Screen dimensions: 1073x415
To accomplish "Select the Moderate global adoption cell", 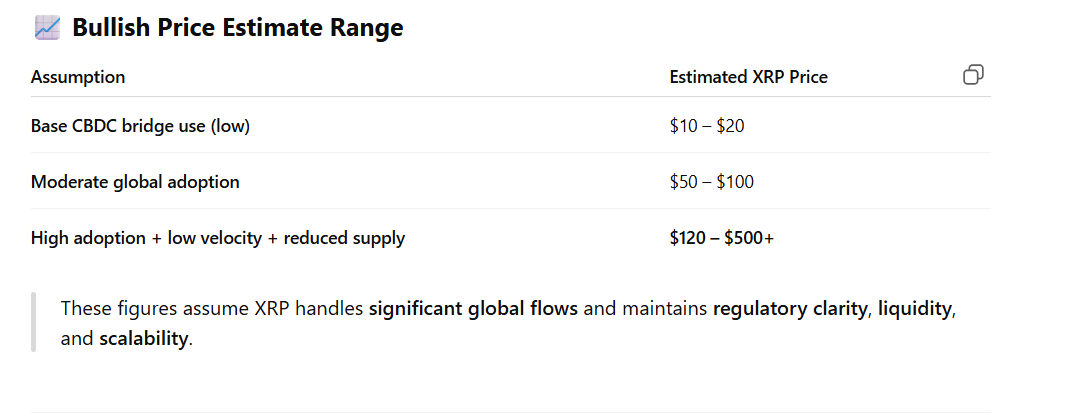I will click(x=135, y=182).
